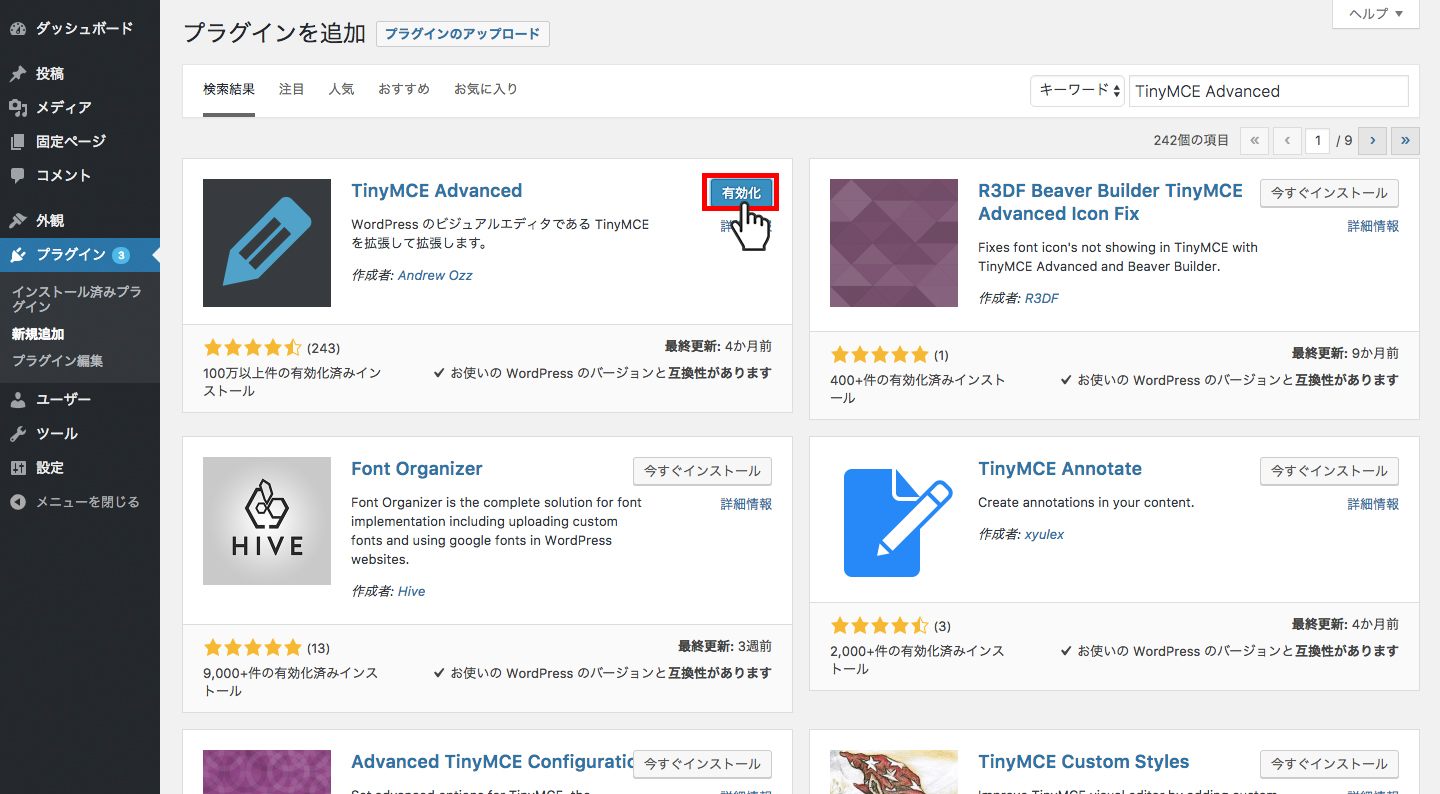Click the current page number field
This screenshot has height=794, width=1440.
(x=1317, y=141)
